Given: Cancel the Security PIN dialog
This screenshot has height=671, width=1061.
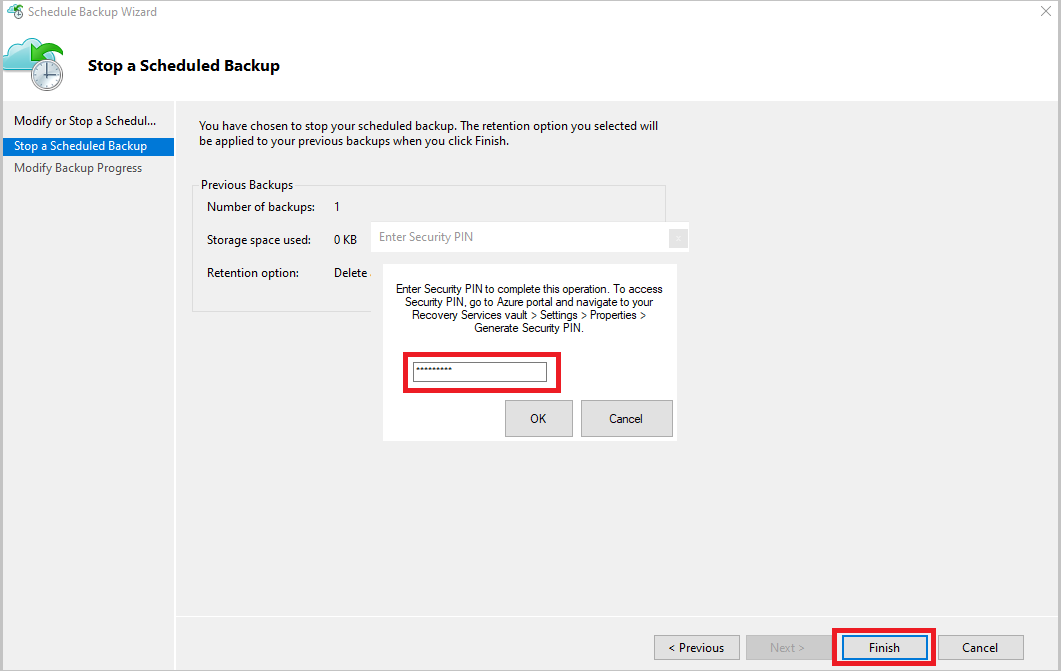Looking at the screenshot, I should pos(626,418).
